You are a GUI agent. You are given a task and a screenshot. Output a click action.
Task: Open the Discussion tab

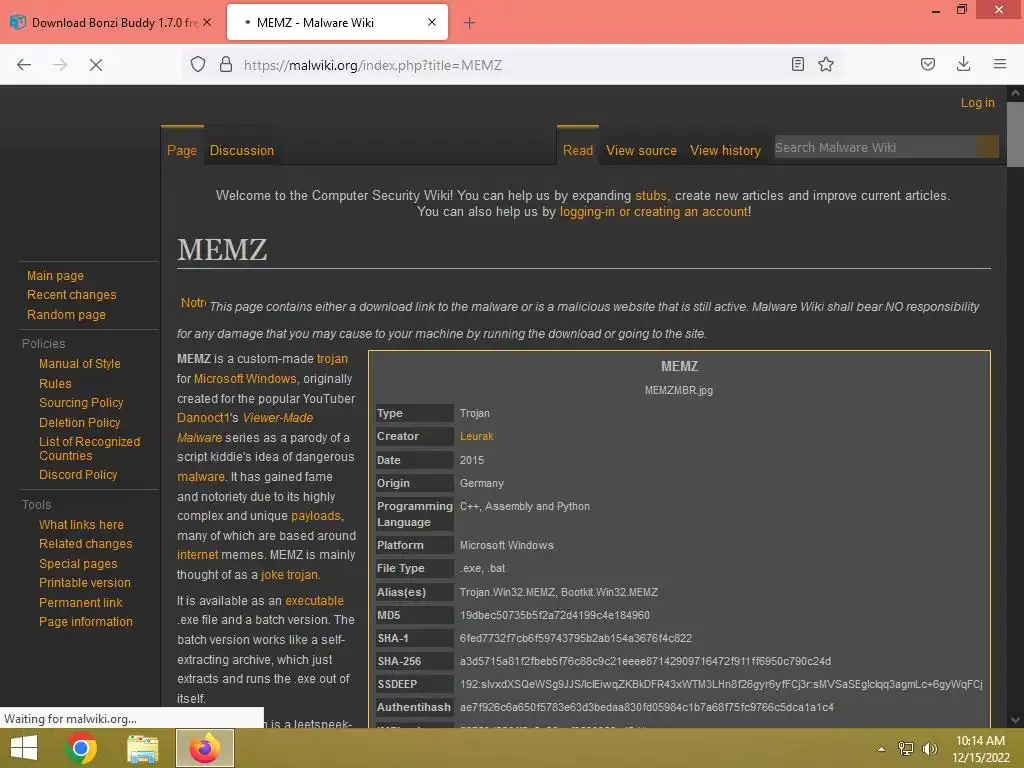(x=242, y=150)
